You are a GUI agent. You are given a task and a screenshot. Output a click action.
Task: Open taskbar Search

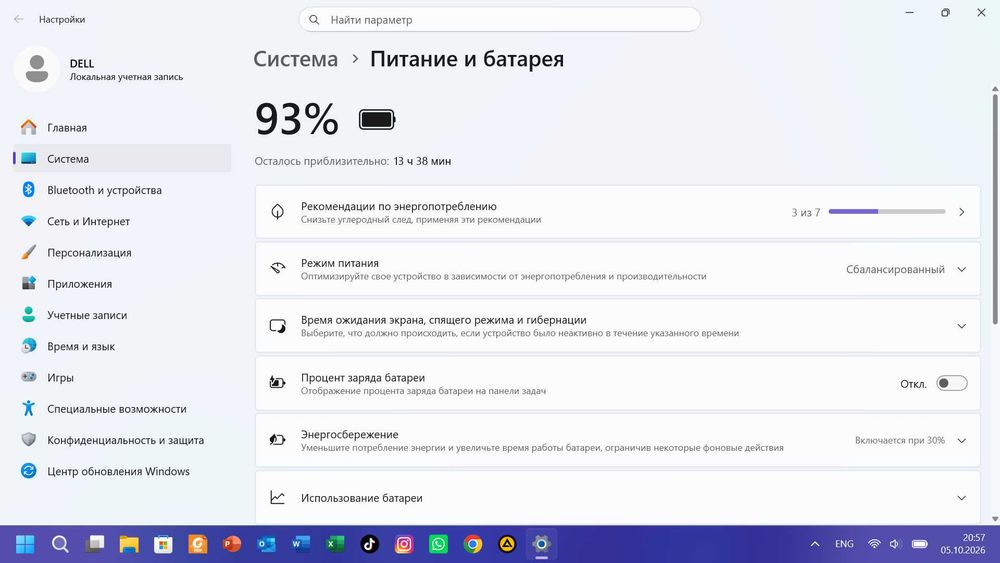click(x=60, y=544)
